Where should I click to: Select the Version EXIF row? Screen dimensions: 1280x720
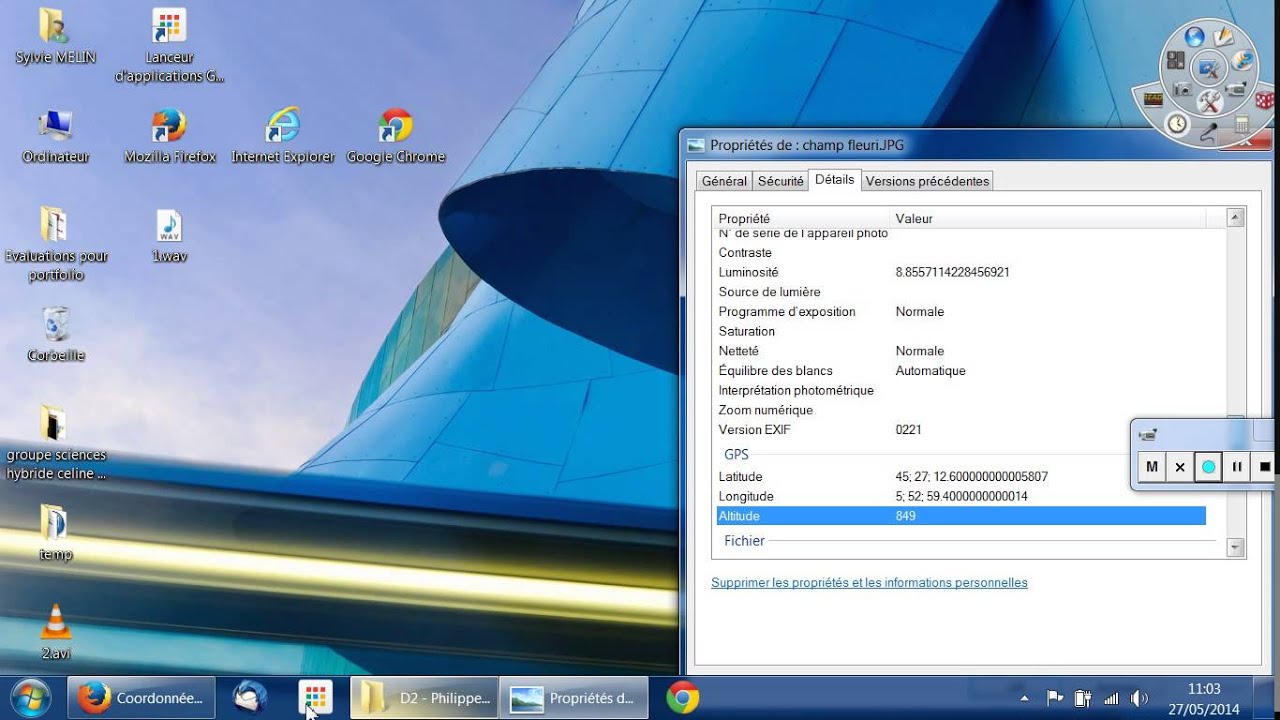[x=961, y=430]
